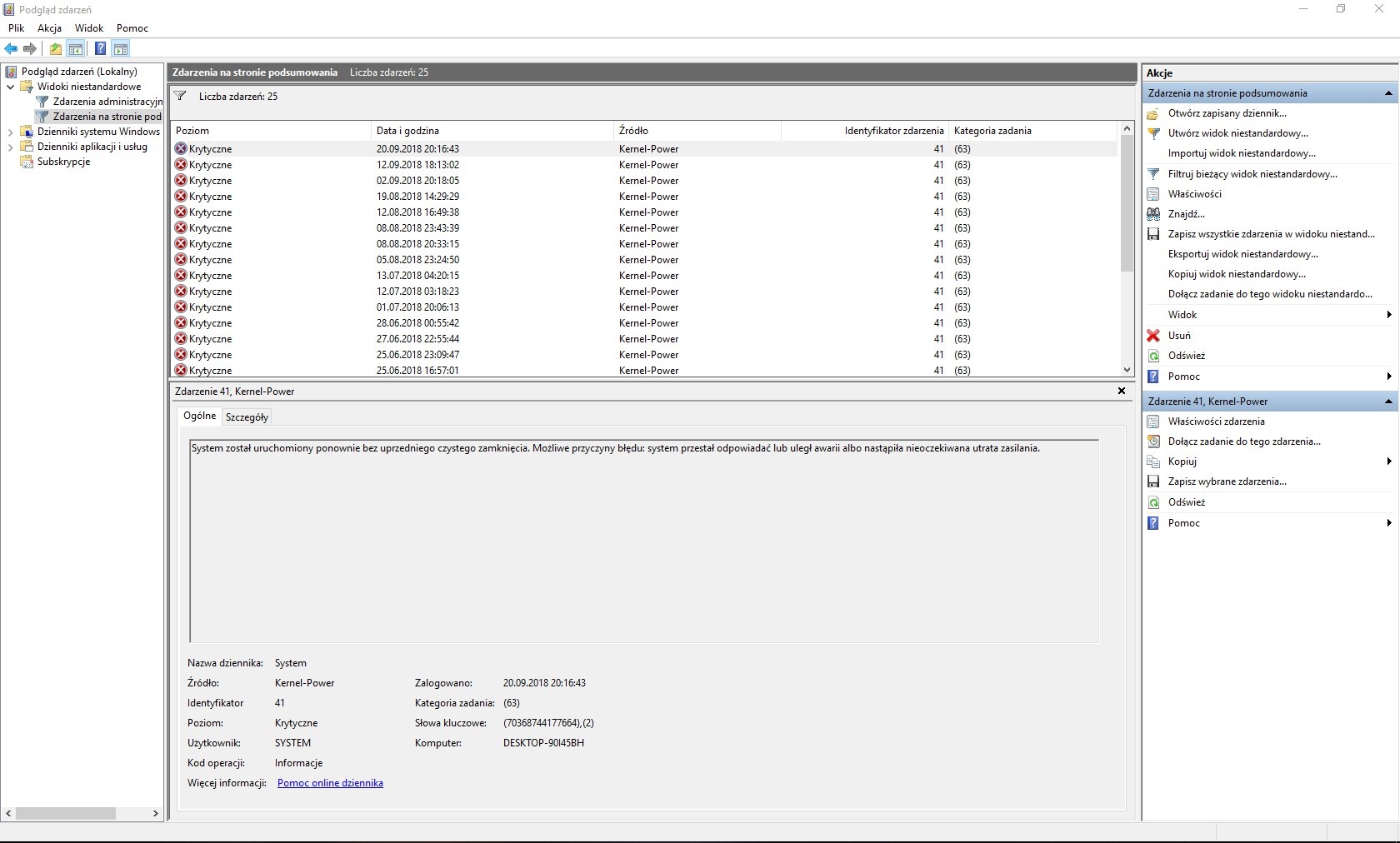Collapse the Zdarzenie 41, Kernel-Power actions section
The width and height of the screenshot is (1400, 843).
click(1388, 402)
